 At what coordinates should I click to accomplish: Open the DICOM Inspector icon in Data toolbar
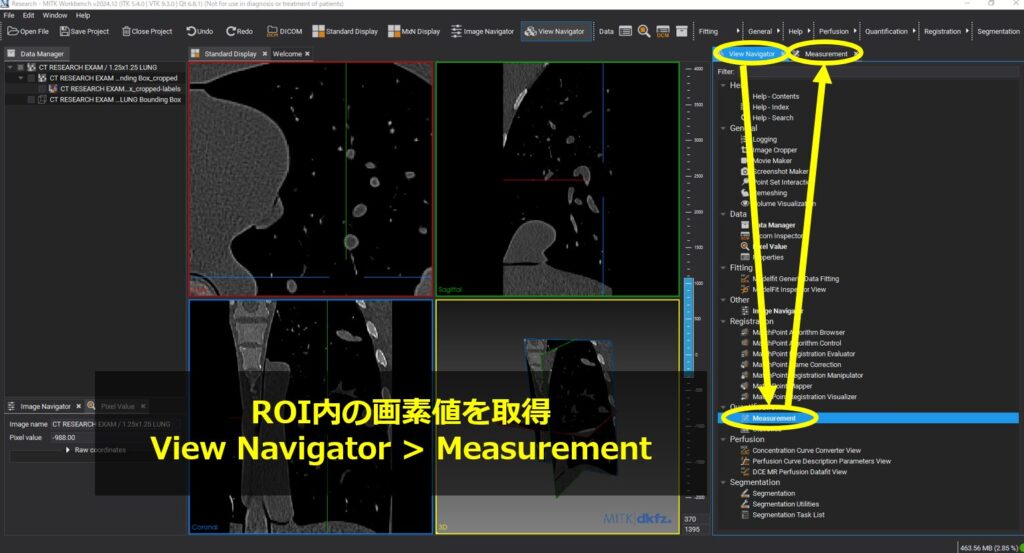pos(663,31)
